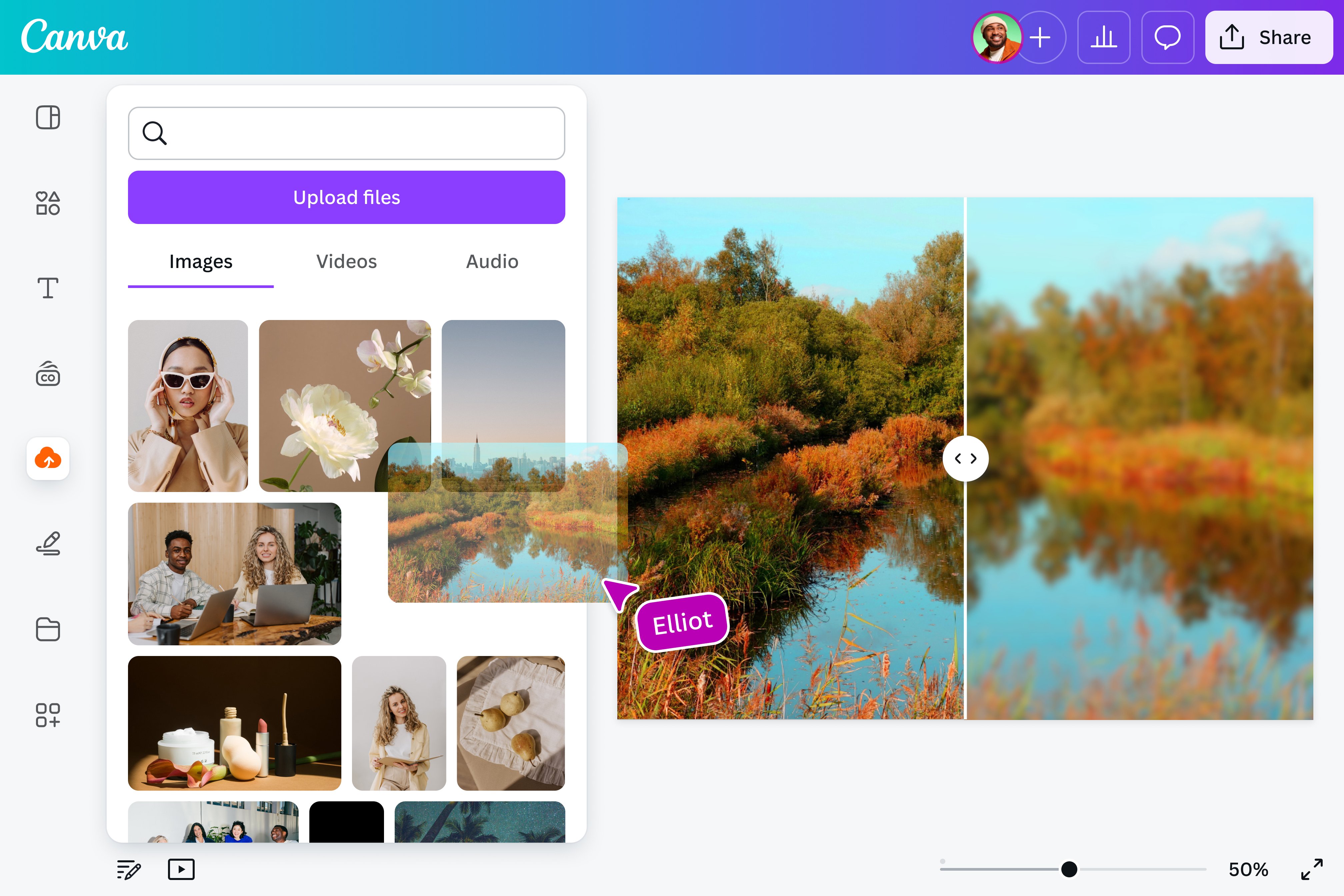This screenshot has width=1344, height=896.
Task: Enter presentation mode from the bottom bar
Action: 181,869
